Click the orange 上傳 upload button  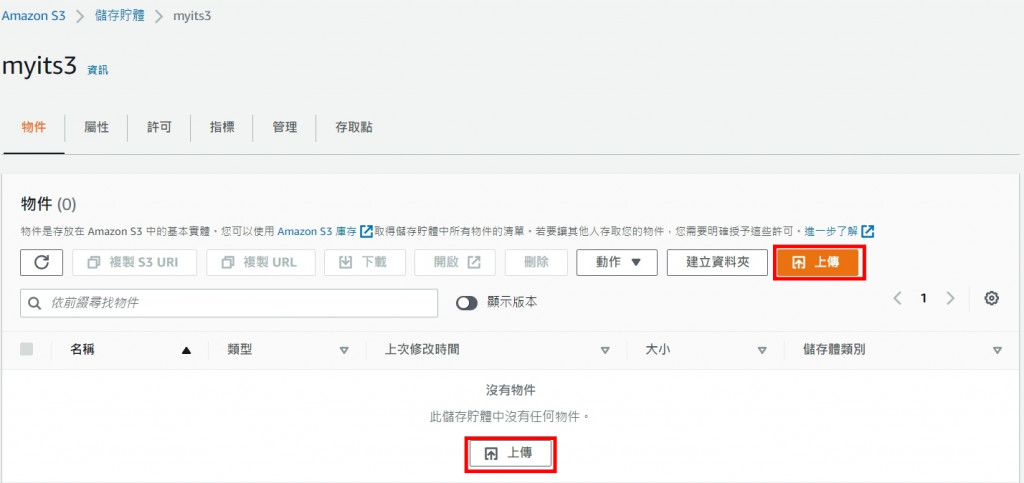point(817,262)
